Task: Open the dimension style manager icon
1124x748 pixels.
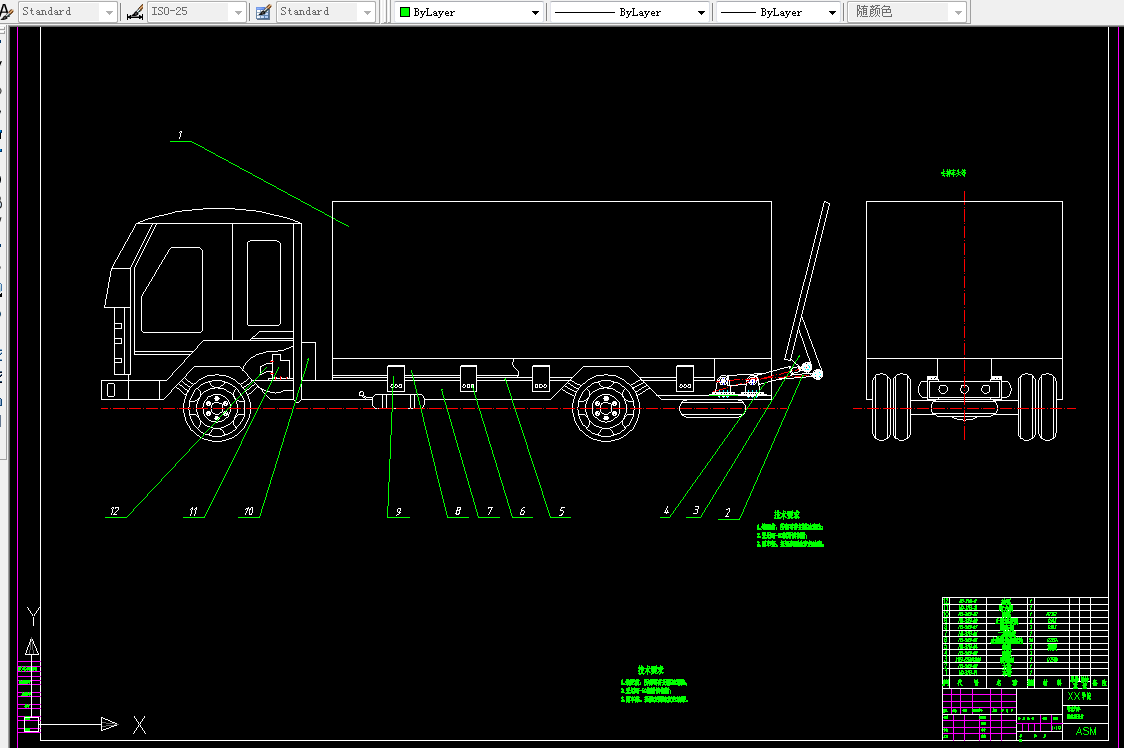Action: click(x=134, y=11)
